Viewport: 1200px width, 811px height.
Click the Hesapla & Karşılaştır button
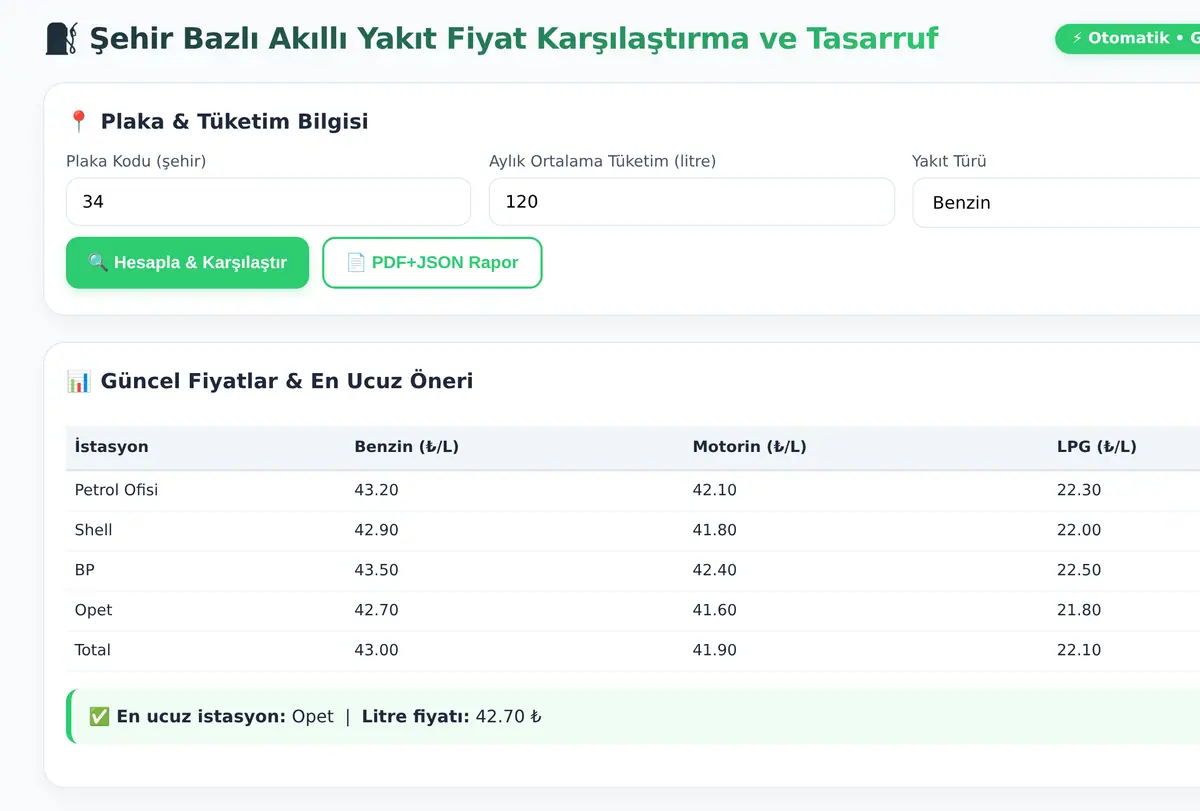click(x=188, y=263)
